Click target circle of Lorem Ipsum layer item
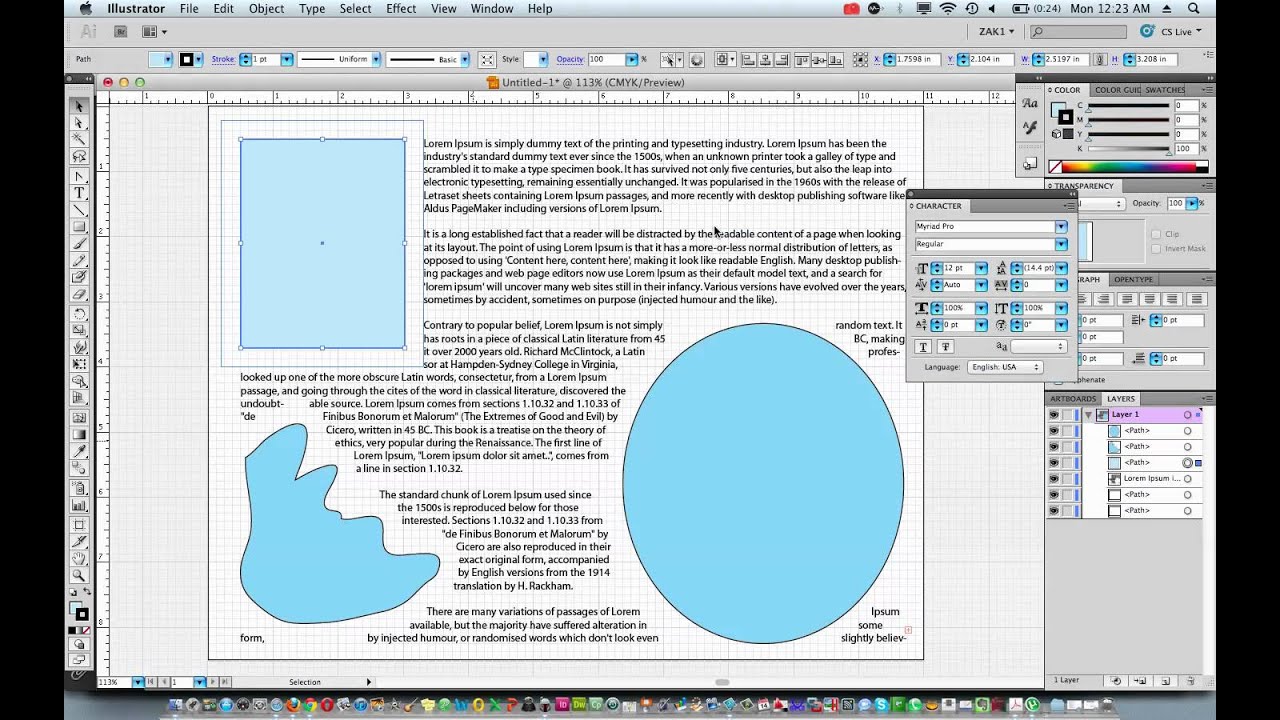Image resolution: width=1280 pixels, height=720 pixels. (x=1187, y=478)
